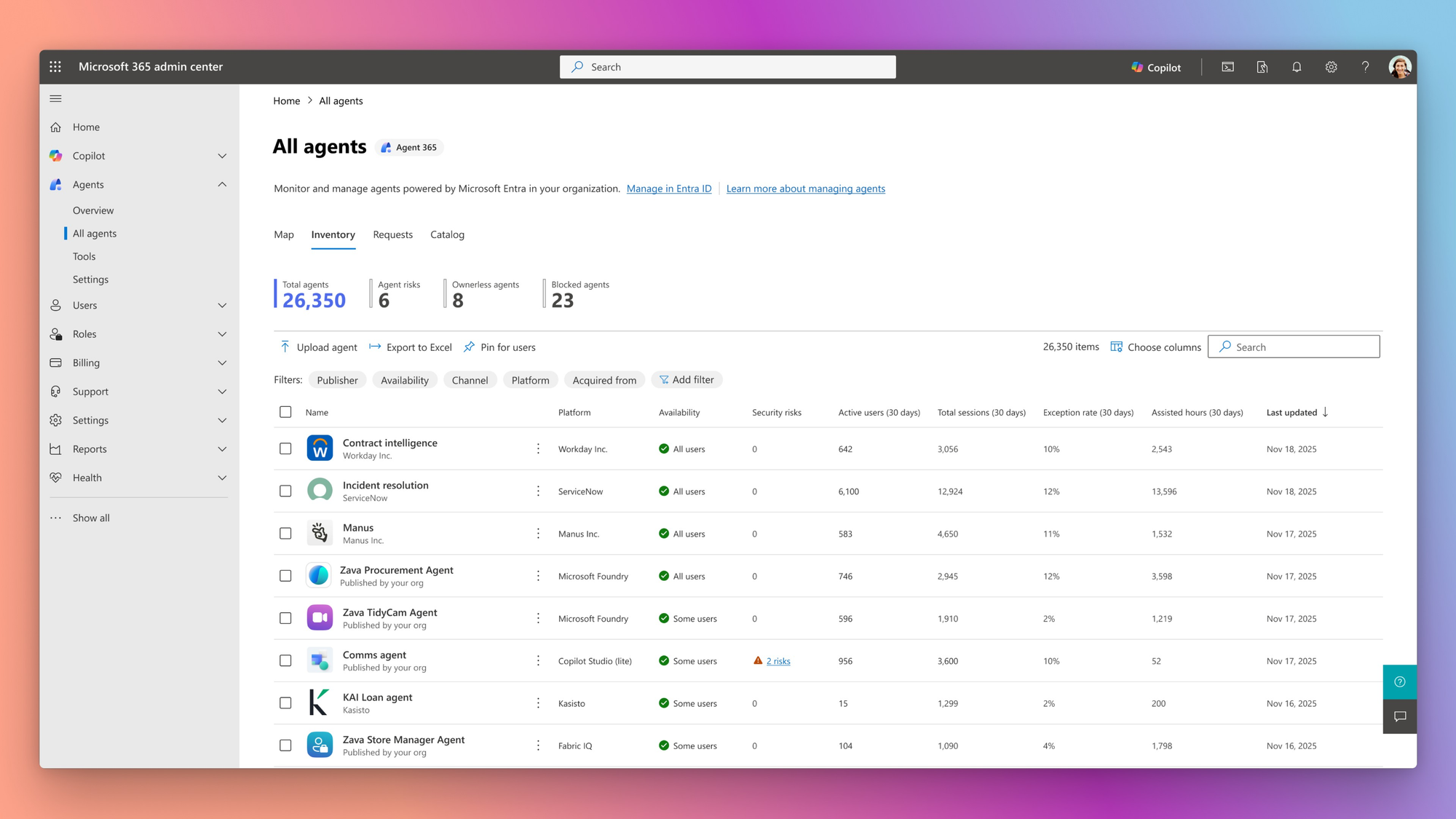Open the notifications bell

[1297, 66]
